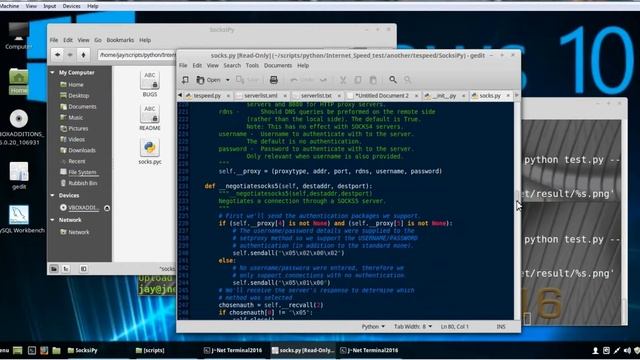
Task: Open gedit Search menu
Action: click(232, 65)
